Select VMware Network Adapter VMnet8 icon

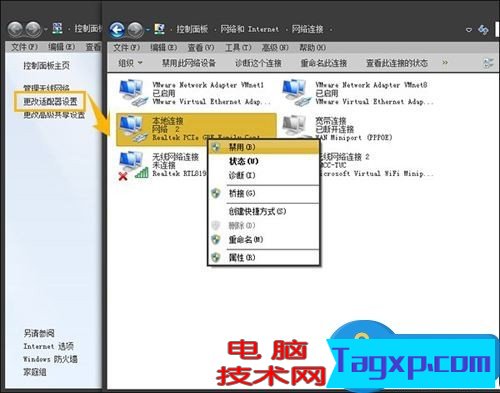296,93
